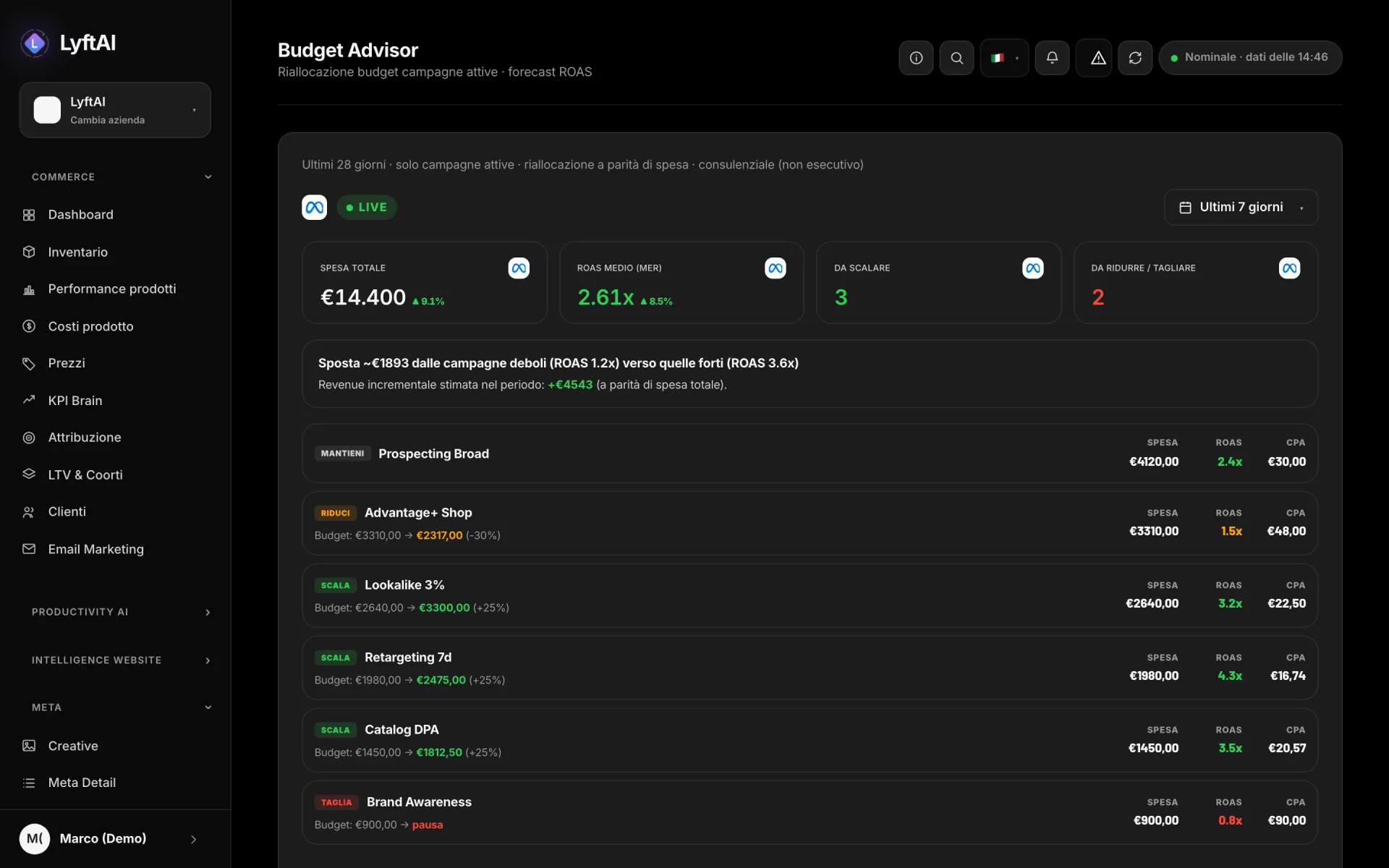Collapse the META sidebar section
This screenshot has width=1389, height=868.
click(x=120, y=707)
